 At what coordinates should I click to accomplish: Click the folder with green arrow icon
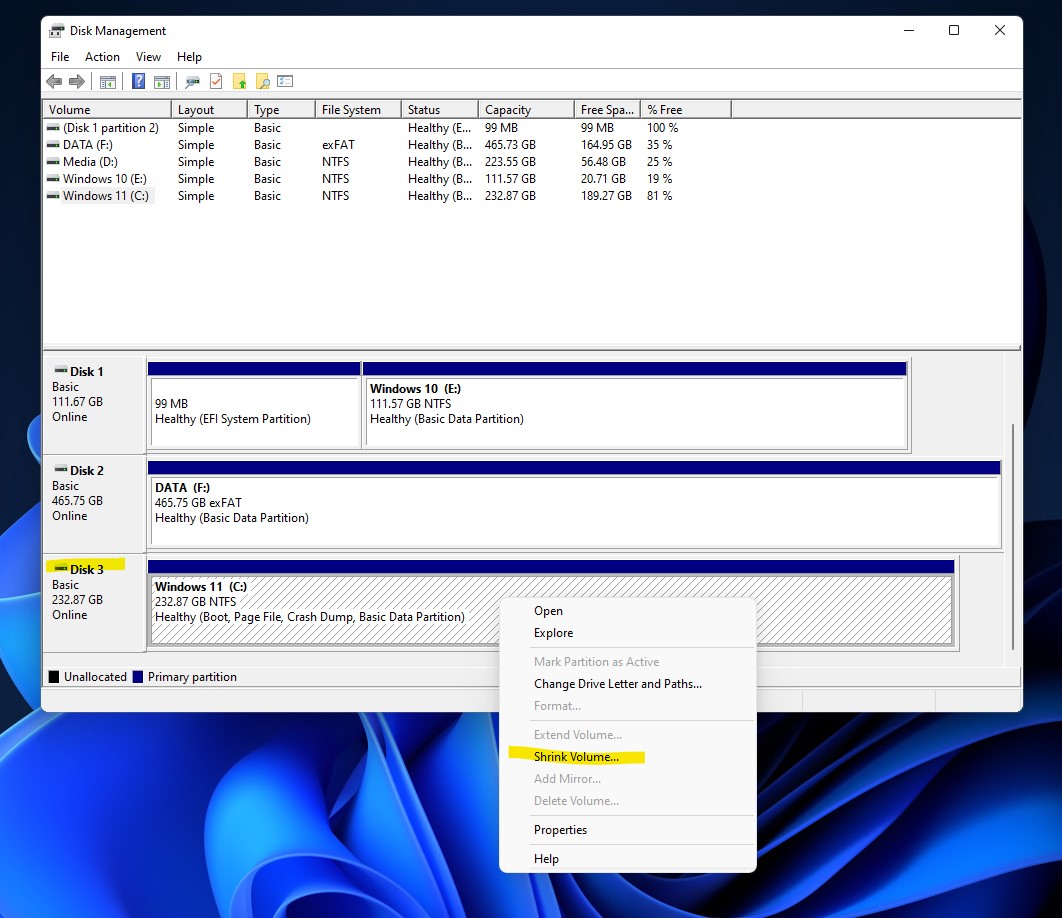(x=240, y=82)
